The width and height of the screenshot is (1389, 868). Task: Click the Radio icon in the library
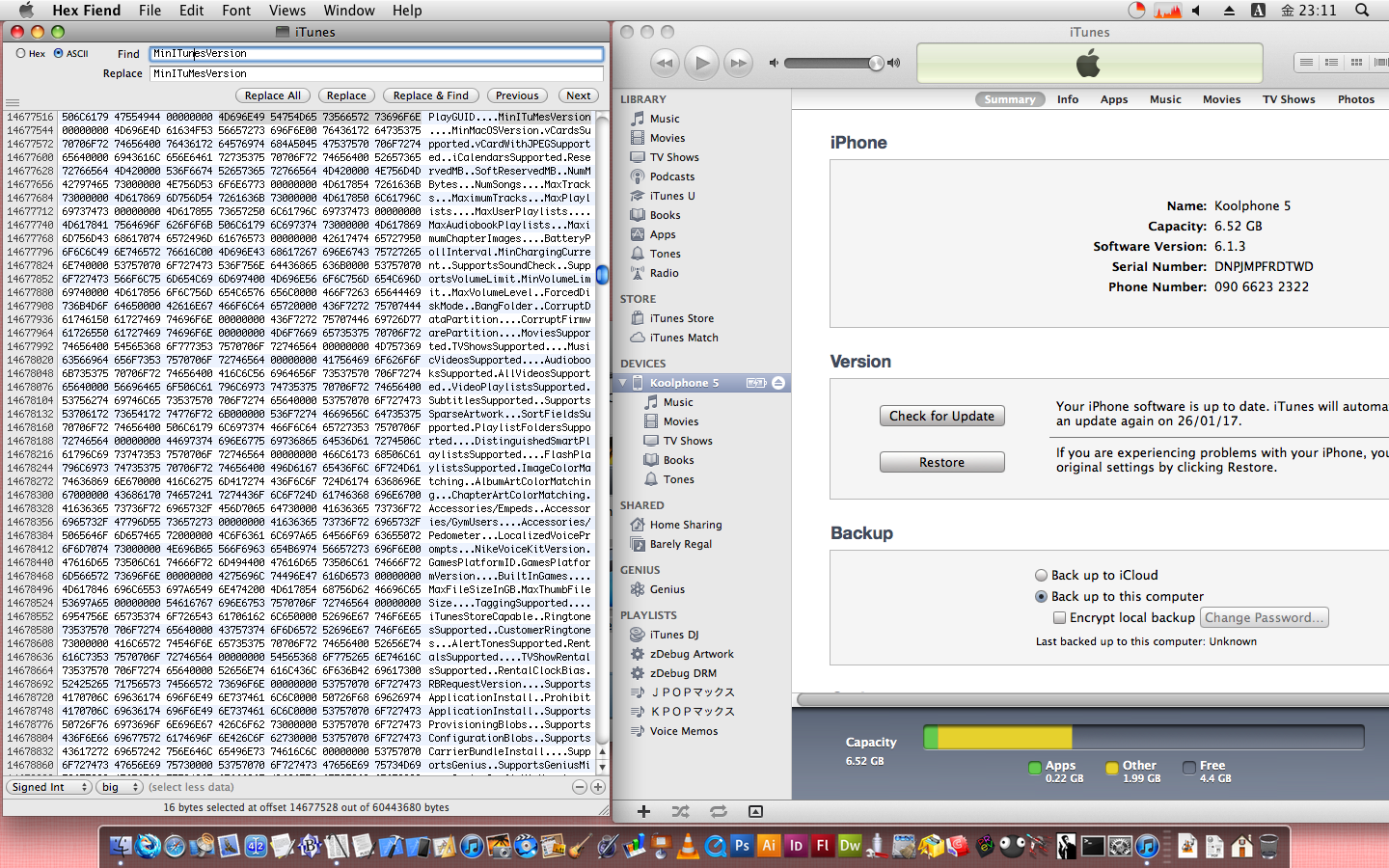pyautogui.click(x=638, y=273)
